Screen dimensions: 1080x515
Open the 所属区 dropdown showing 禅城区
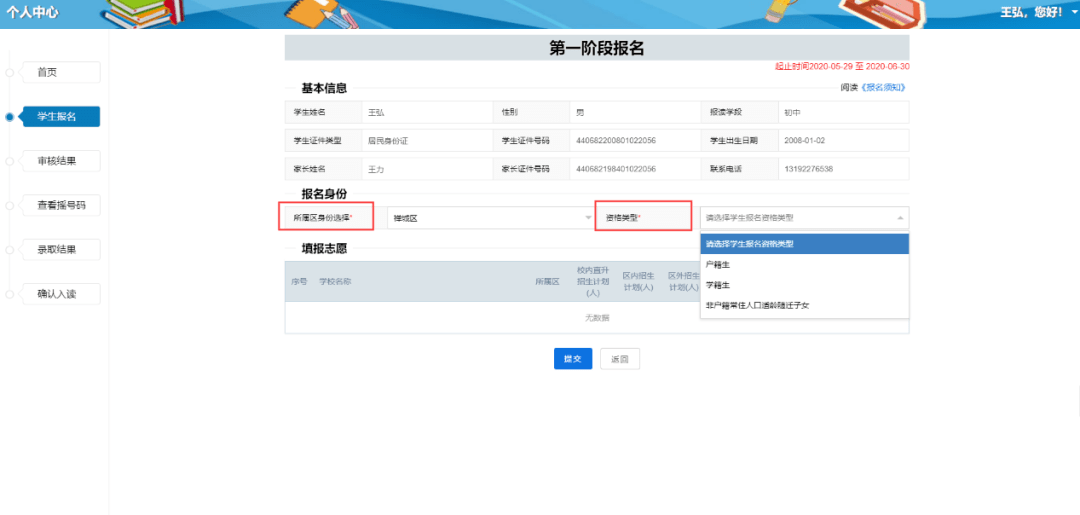[x=492, y=218]
